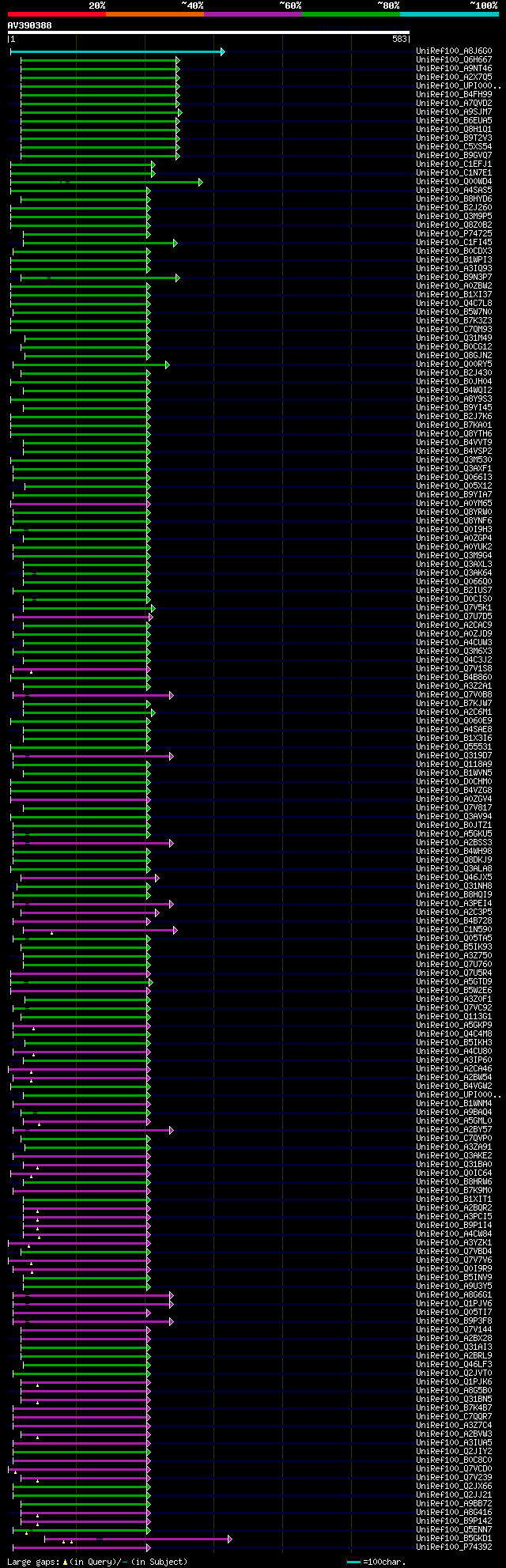506x1568 pixels.
Task: Select the UniRef100_P74725 label
Action: [453, 234]
